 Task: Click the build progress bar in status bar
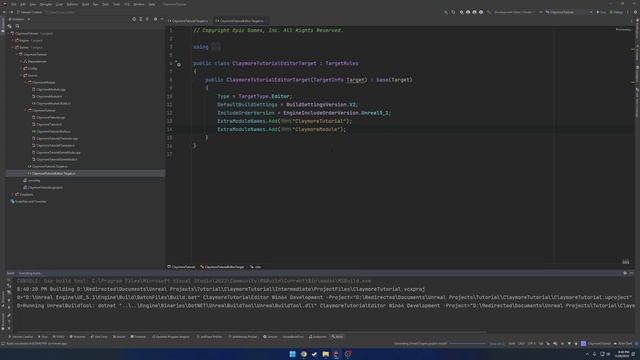(468, 344)
